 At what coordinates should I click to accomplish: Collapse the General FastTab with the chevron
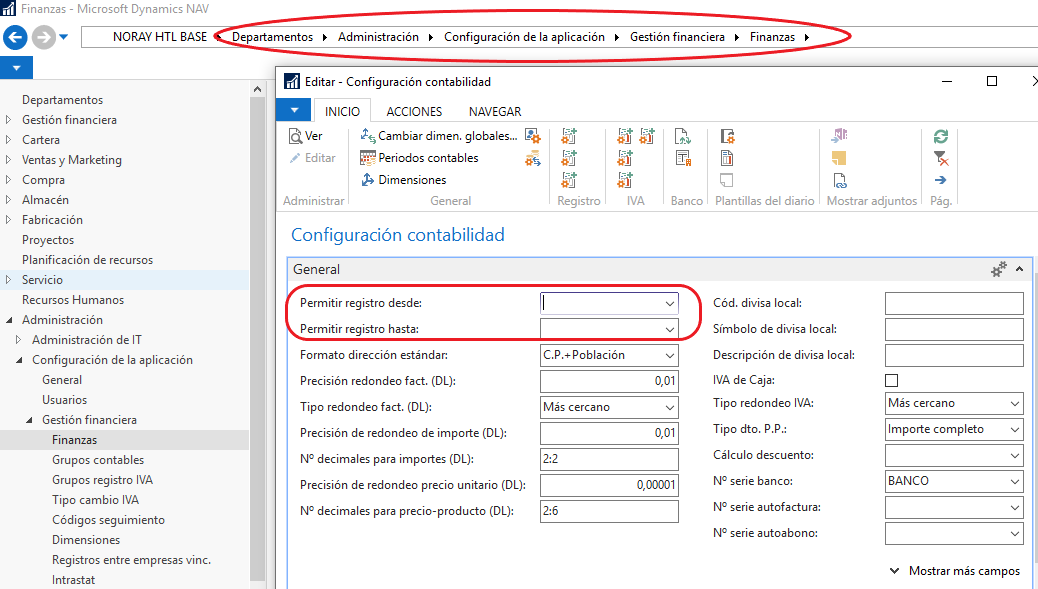pyautogui.click(x=1019, y=269)
